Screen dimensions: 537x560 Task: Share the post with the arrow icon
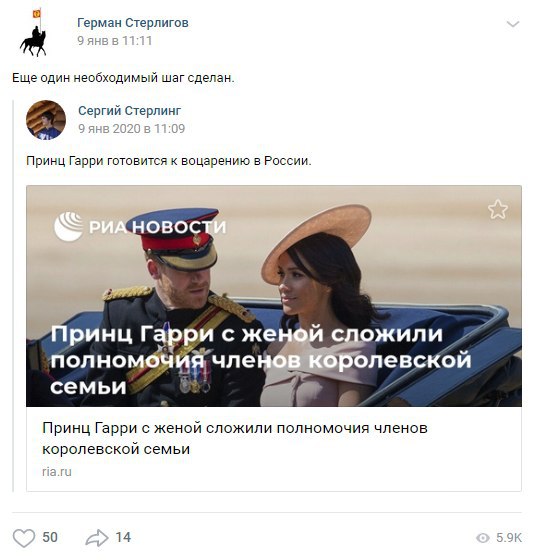[97, 538]
